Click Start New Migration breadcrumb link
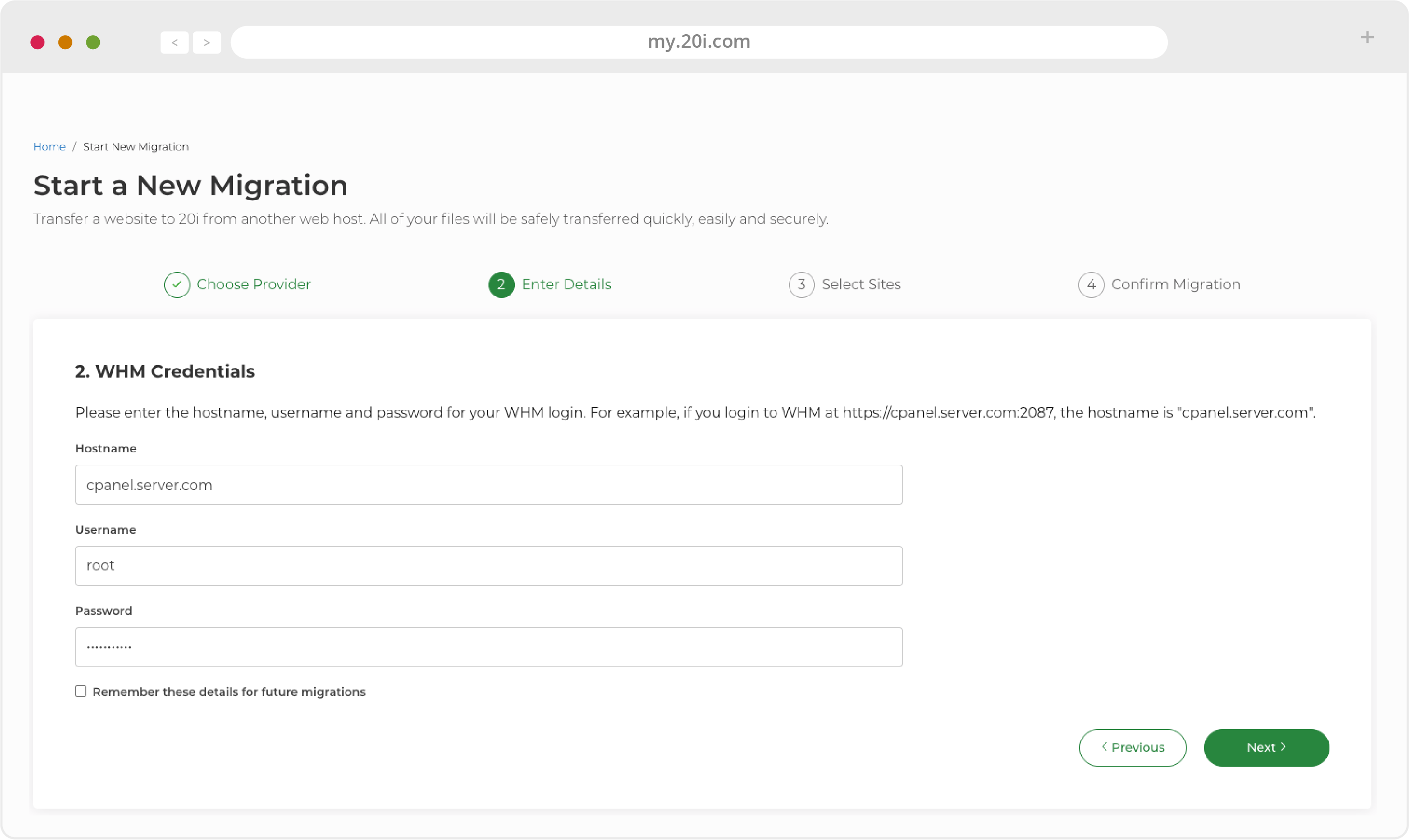The width and height of the screenshot is (1409, 840). (135, 146)
